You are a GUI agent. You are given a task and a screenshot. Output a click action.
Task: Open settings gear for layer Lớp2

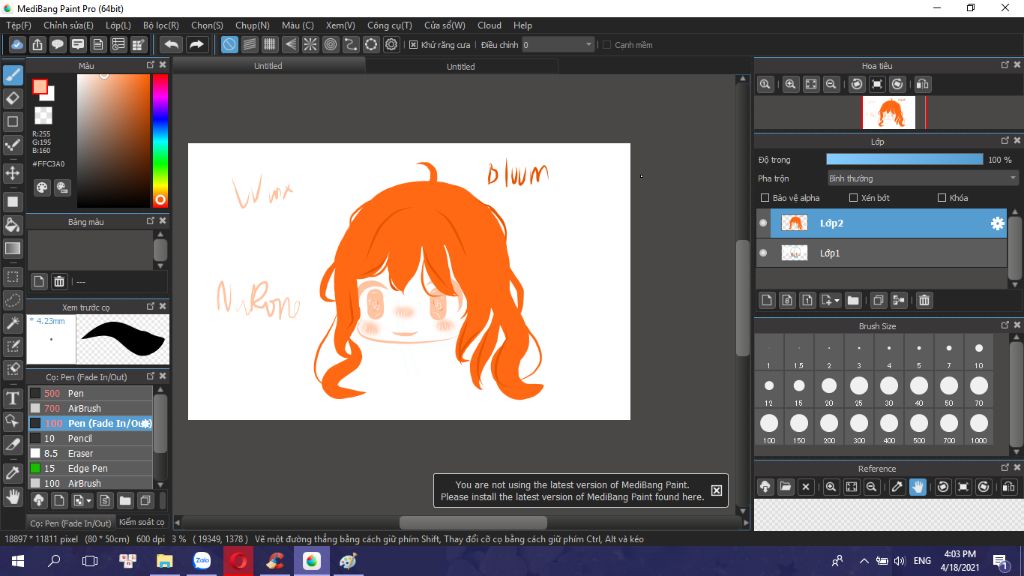click(997, 223)
